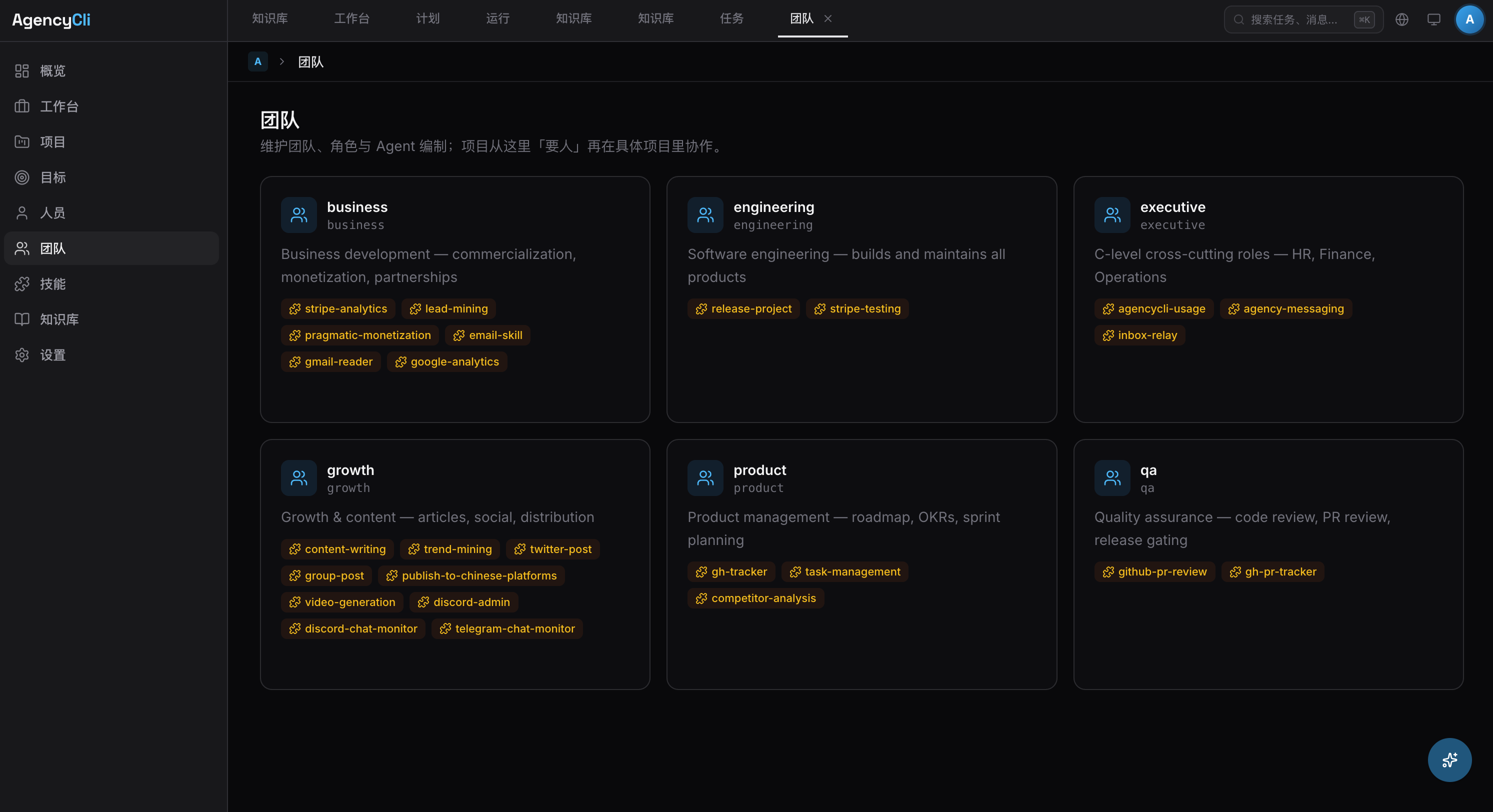
Task: Click the publish-to-chinese-platforms skill tag
Action: coord(471,575)
